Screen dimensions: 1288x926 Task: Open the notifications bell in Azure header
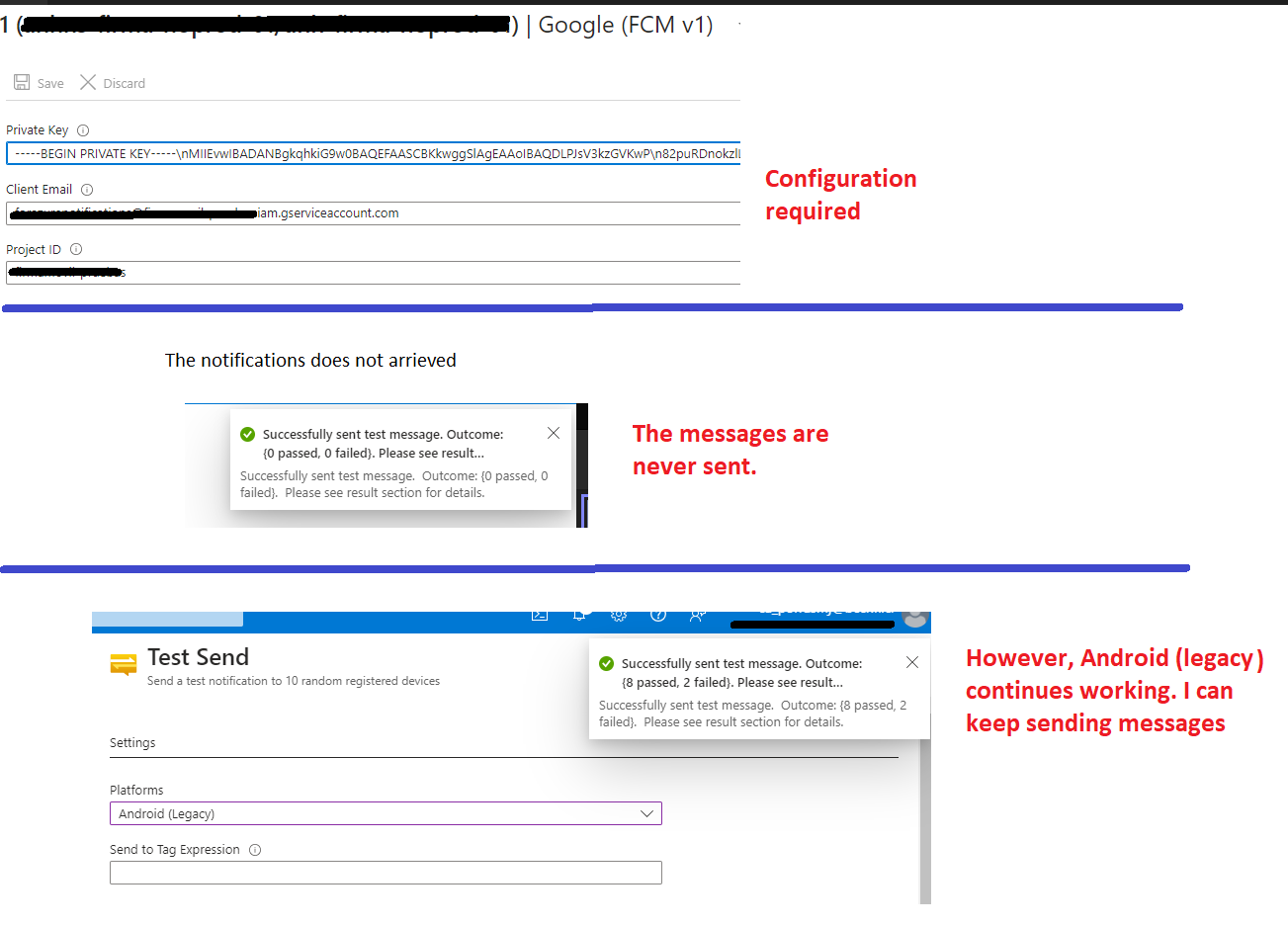pos(580,615)
